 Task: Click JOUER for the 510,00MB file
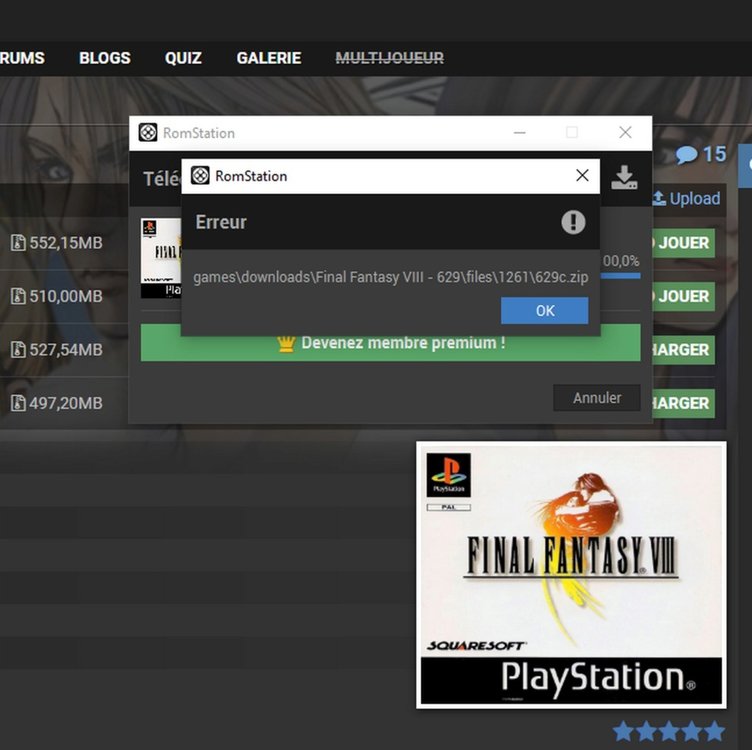683,296
